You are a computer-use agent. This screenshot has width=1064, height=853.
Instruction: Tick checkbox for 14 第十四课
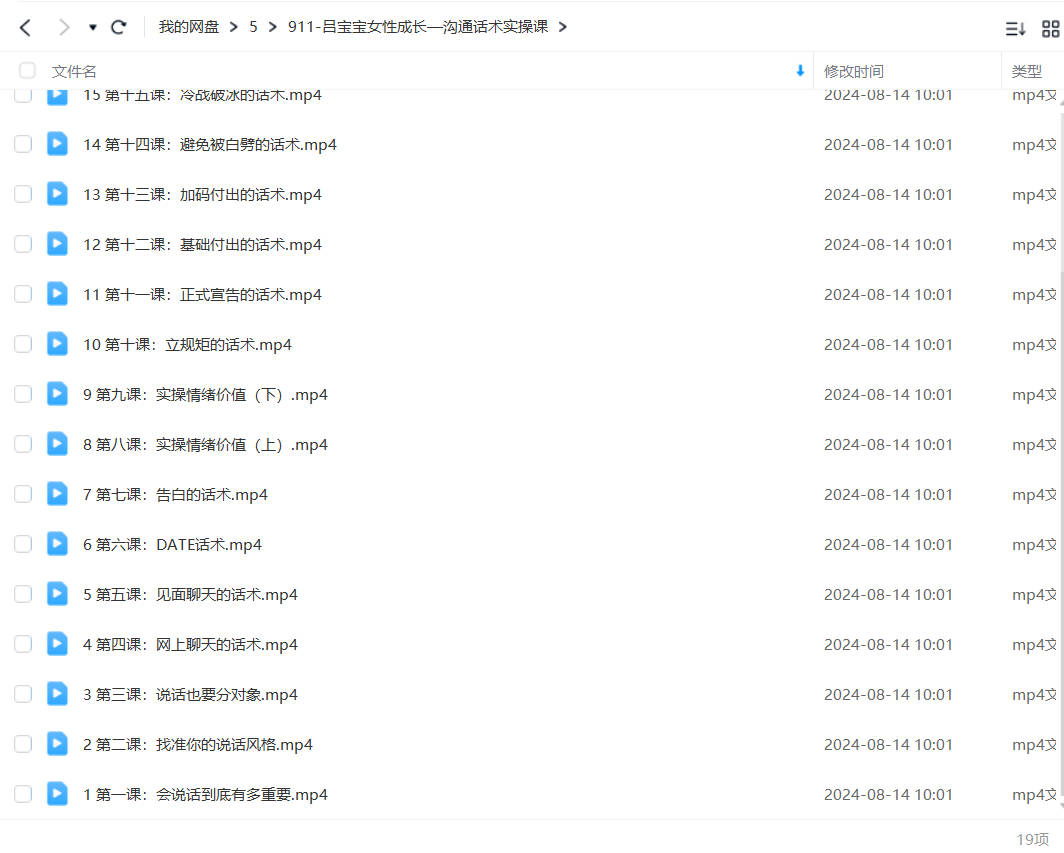click(23, 144)
